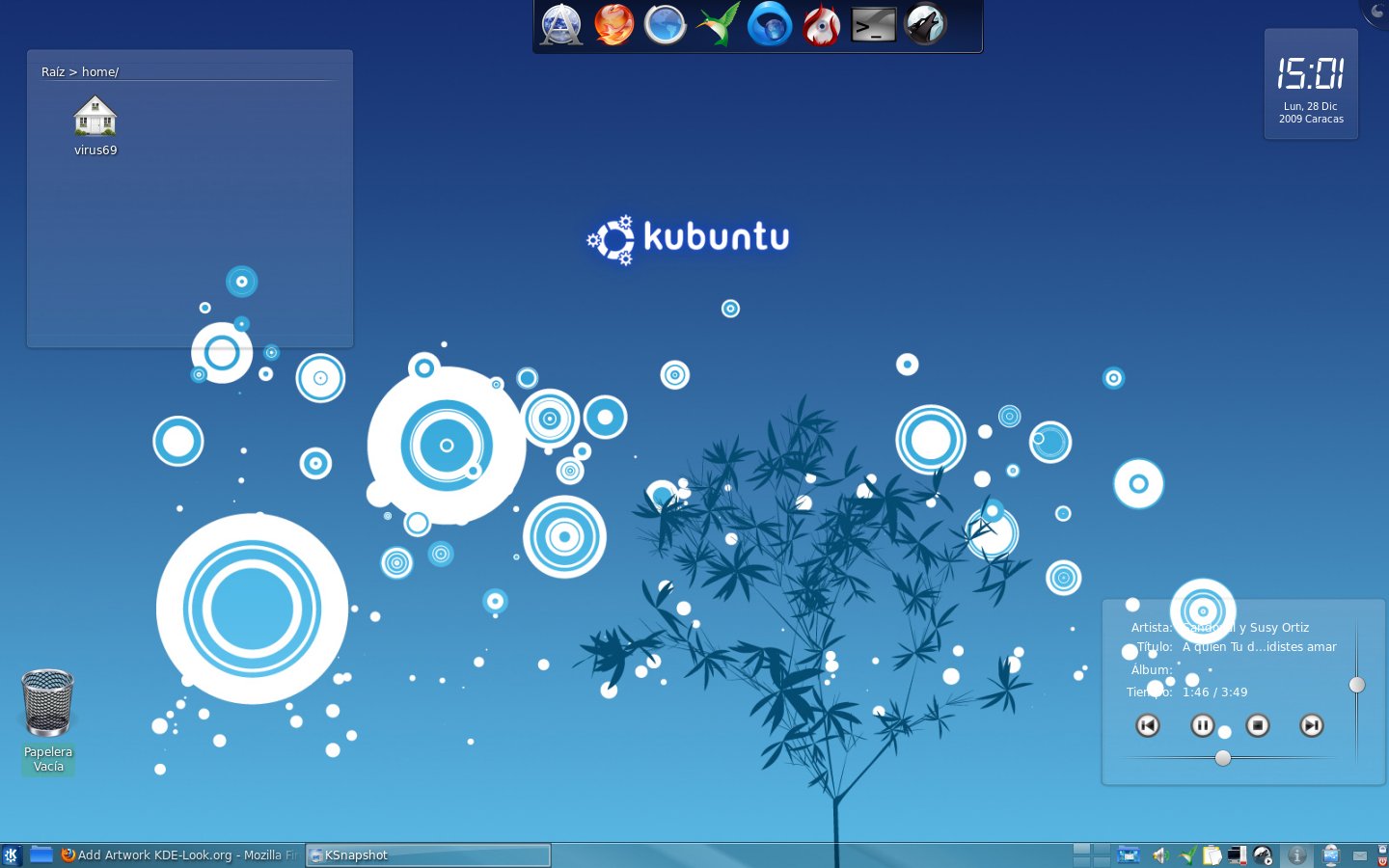Open the info notifications tray icon
Viewport: 1389px width, 868px height.
(1297, 855)
